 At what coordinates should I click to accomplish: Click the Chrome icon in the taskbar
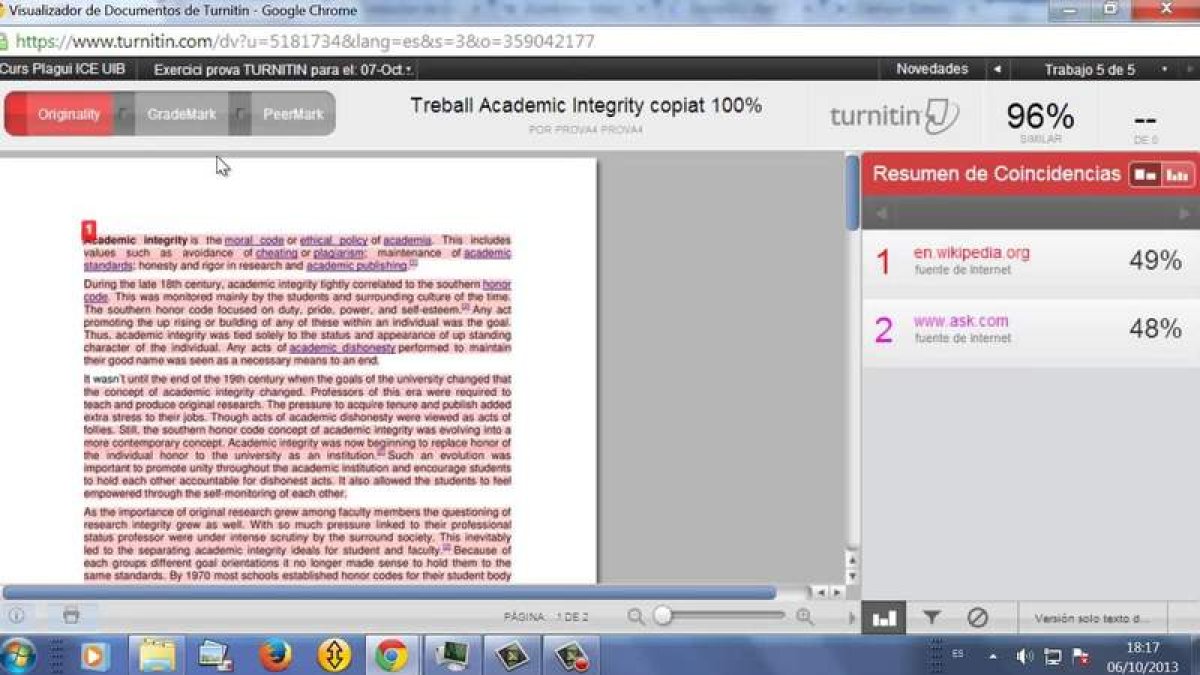point(391,655)
